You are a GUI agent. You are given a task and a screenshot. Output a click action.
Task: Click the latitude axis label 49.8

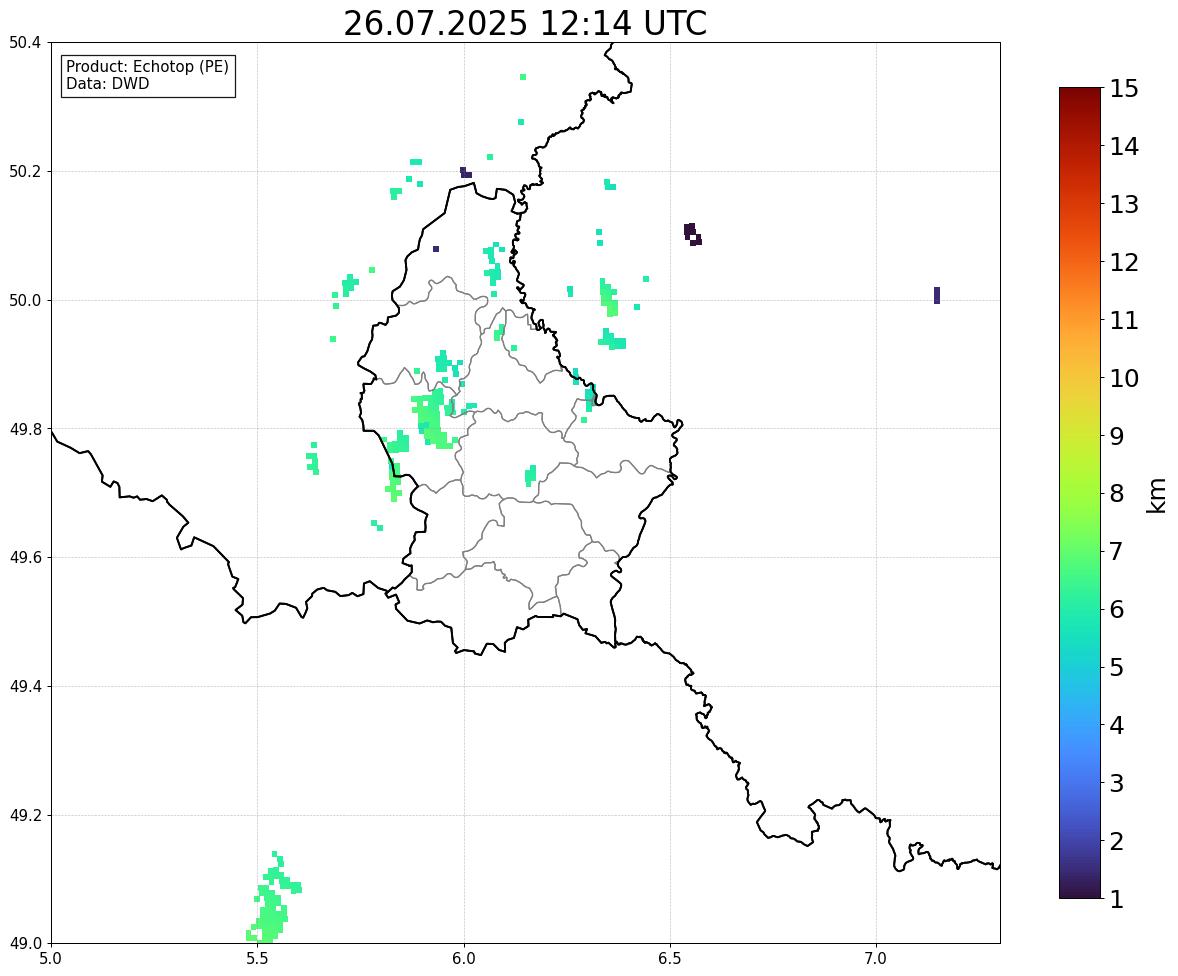pyautogui.click(x=25, y=429)
